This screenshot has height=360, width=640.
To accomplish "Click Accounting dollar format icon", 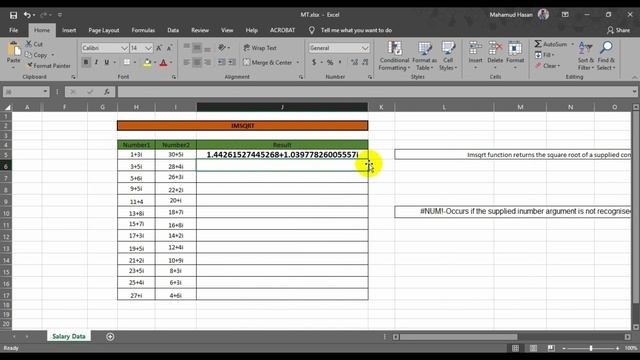I will 314,62.
